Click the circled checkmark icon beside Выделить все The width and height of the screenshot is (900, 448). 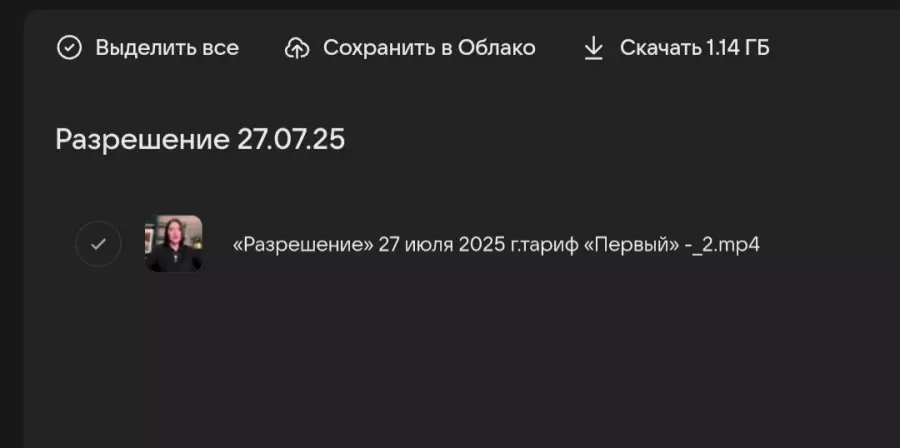click(69, 48)
